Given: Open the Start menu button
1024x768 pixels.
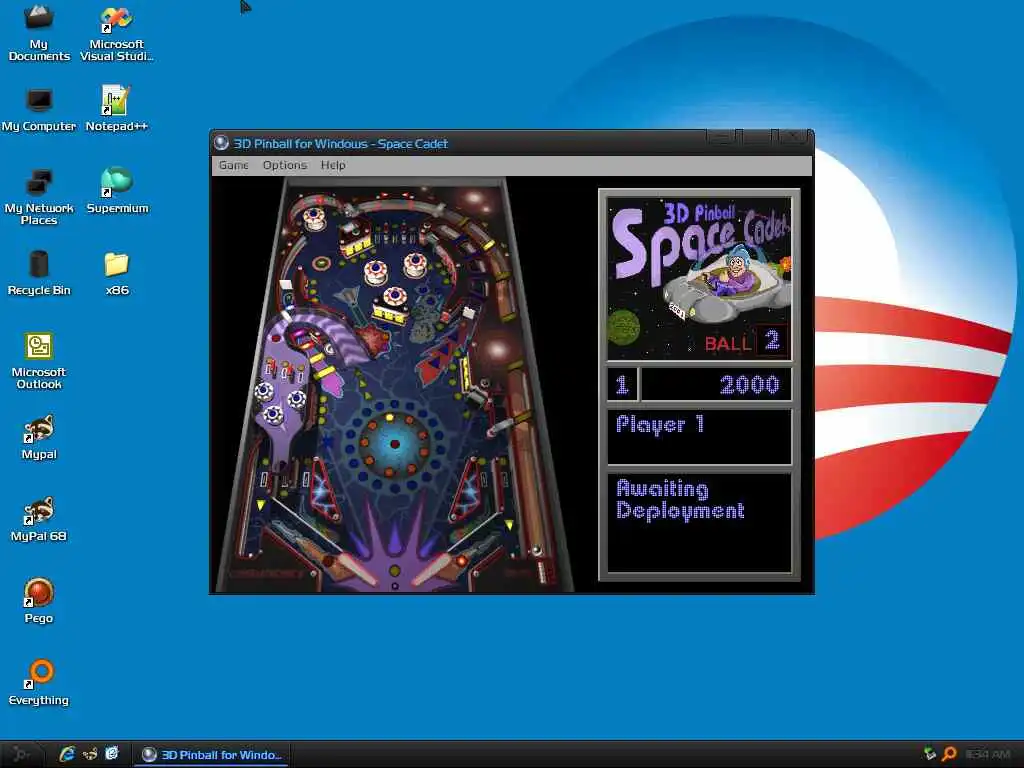Looking at the screenshot, I should 20,754.
